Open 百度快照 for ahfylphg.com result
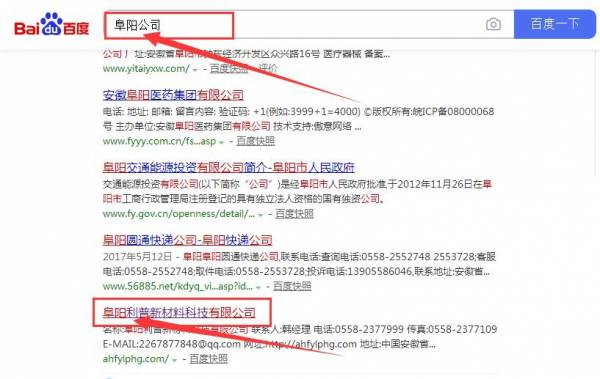 point(209,359)
